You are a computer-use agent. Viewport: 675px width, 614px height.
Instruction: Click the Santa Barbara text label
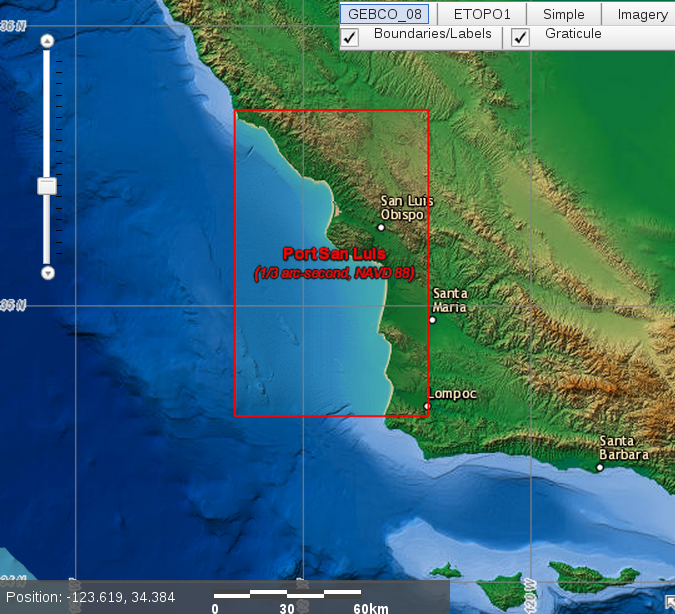click(624, 448)
